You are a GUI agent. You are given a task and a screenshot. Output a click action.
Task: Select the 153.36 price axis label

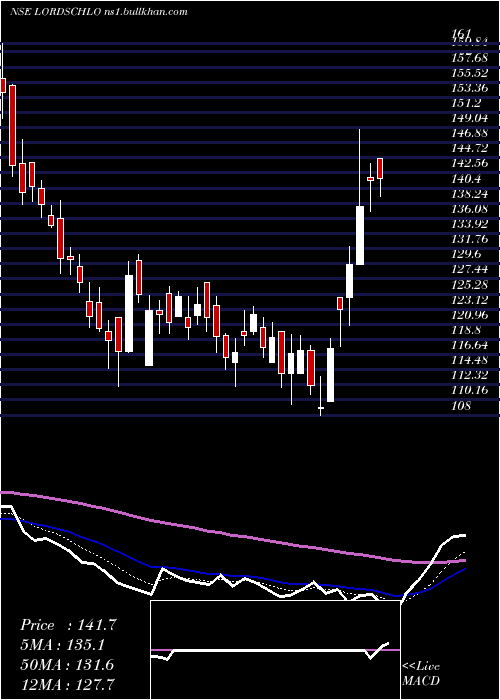click(470, 88)
